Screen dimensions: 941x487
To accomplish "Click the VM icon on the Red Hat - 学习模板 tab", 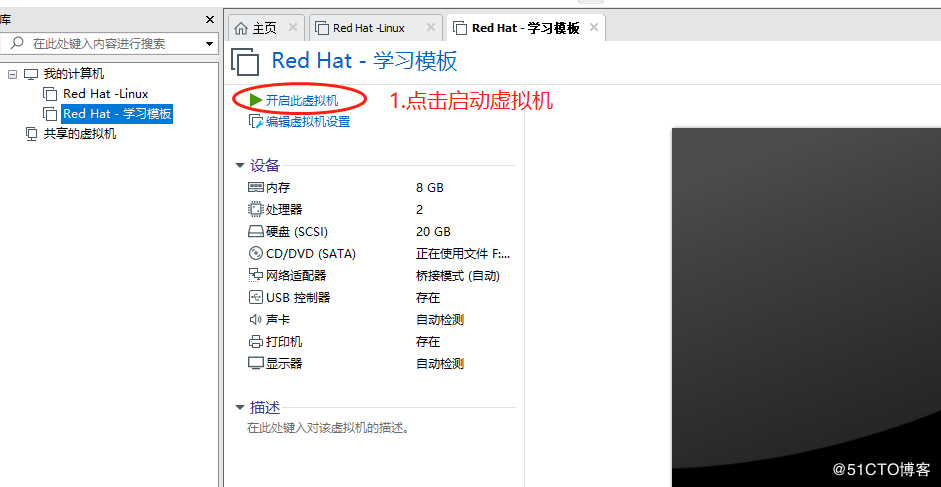I will pos(460,28).
